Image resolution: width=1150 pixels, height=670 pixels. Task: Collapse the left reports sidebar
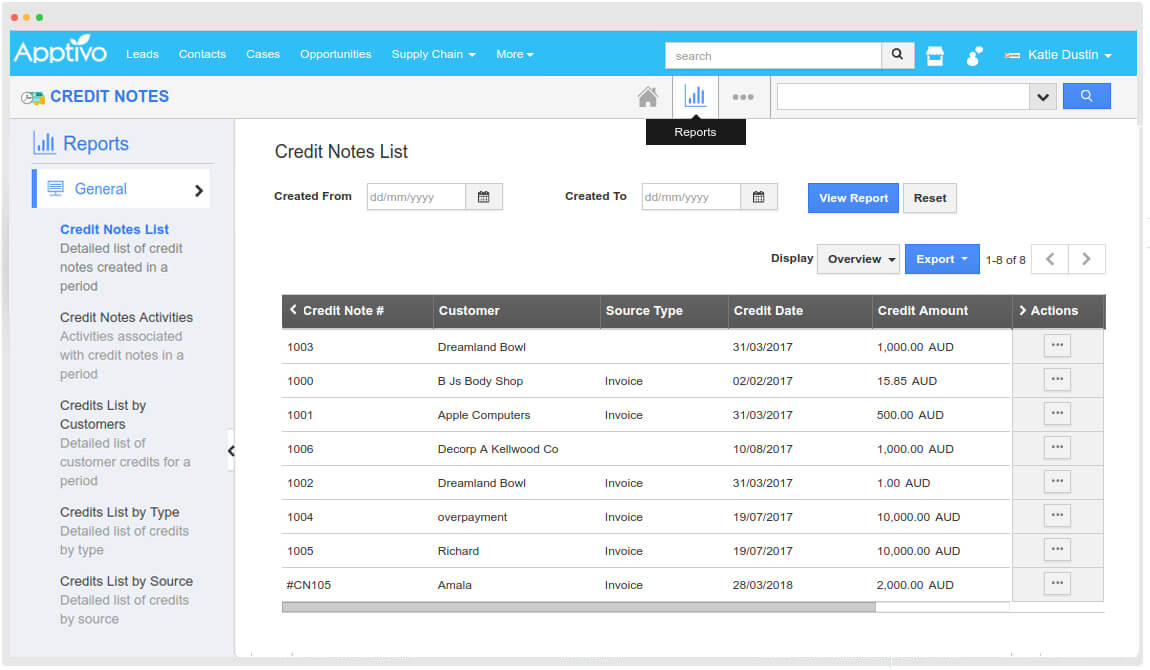[x=231, y=451]
